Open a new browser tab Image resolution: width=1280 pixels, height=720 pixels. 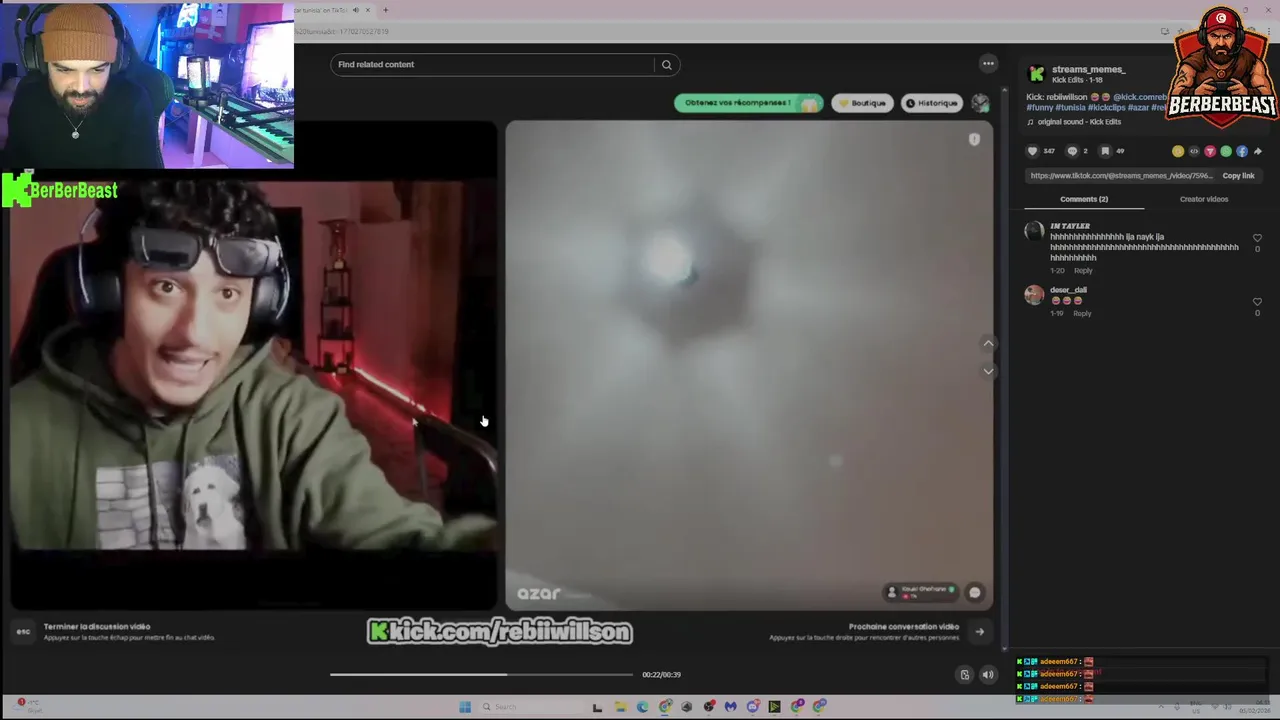point(386,10)
